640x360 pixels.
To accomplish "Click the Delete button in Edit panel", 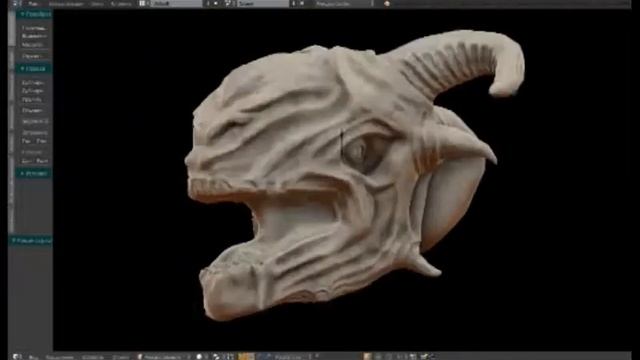I will (34, 99).
